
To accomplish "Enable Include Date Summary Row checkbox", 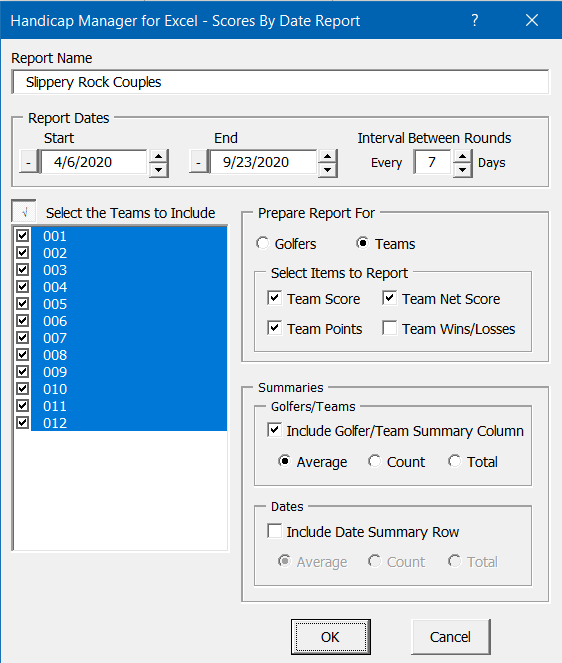I will [274, 531].
